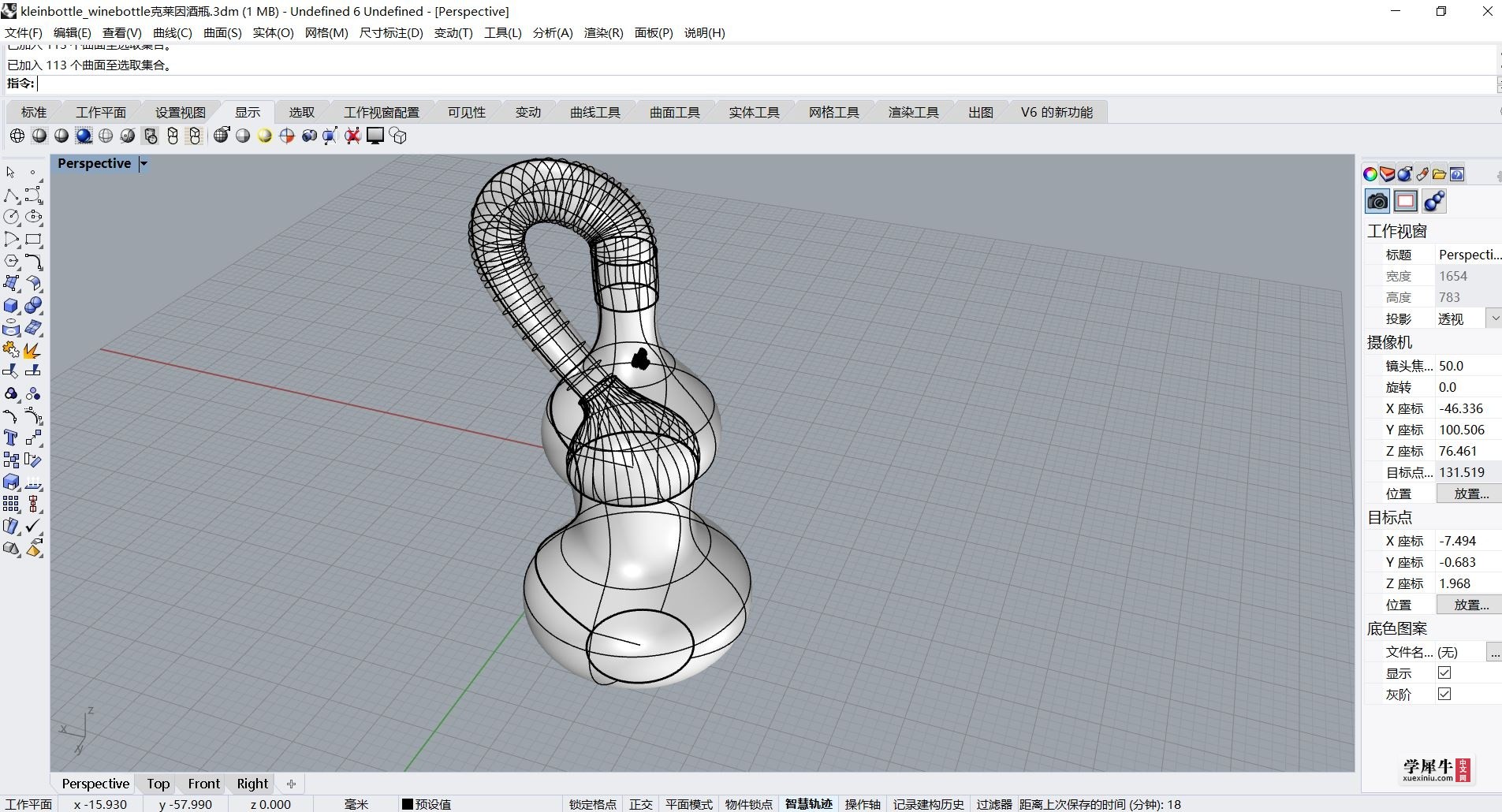Switch to Front viewport tab

(x=204, y=784)
